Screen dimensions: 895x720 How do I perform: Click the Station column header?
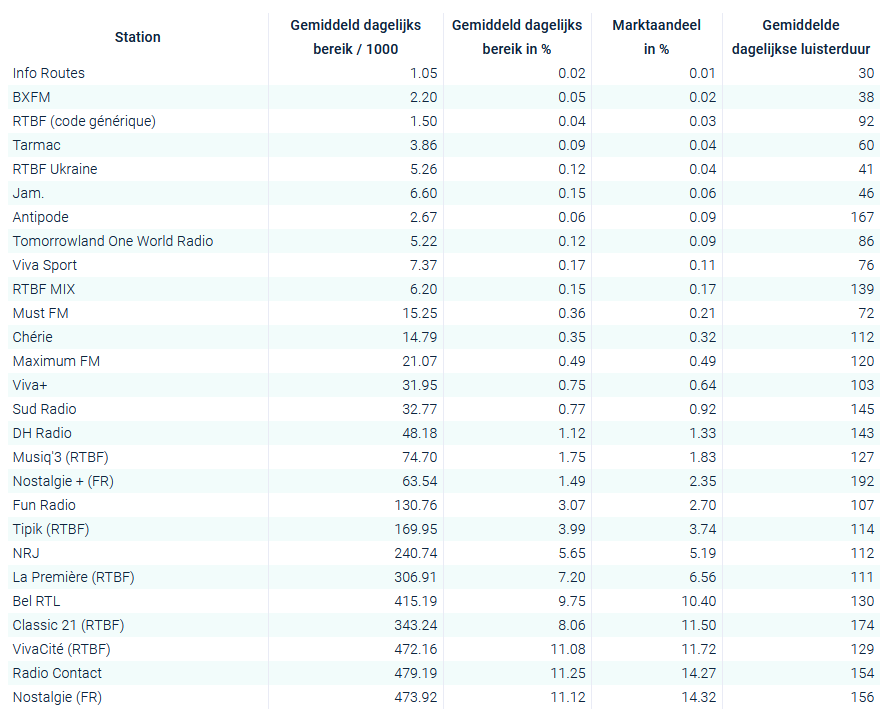[x=137, y=37]
